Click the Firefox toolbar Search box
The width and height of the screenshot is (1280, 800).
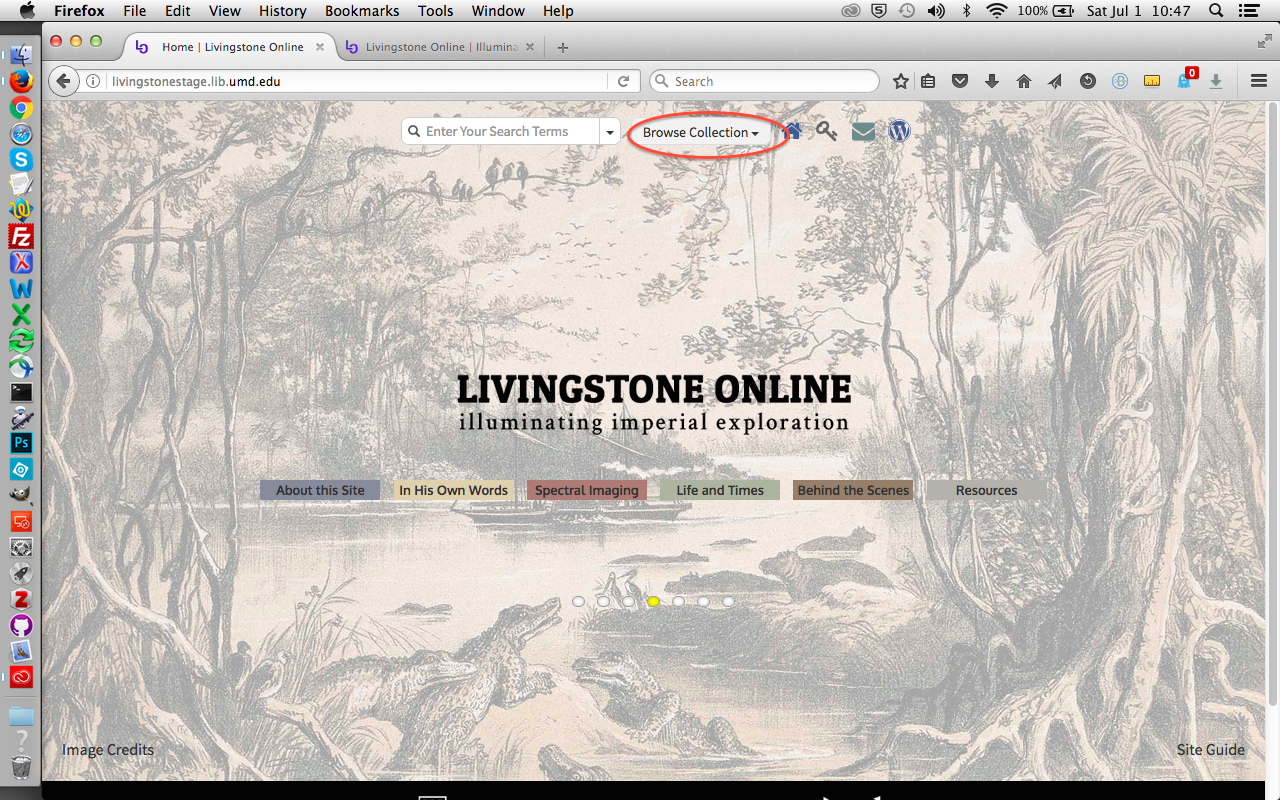pos(765,81)
